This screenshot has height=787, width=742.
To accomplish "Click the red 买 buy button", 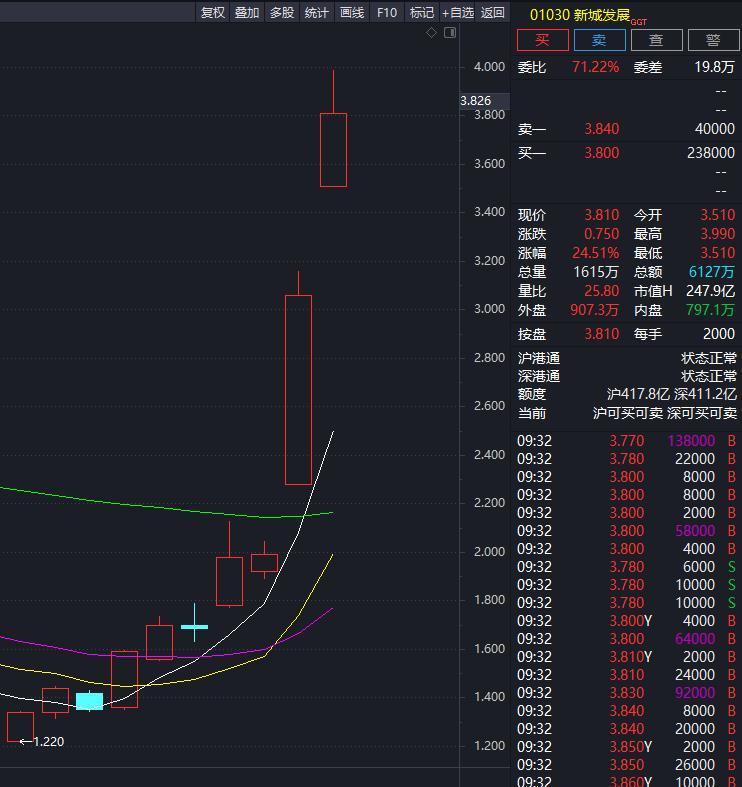I will point(543,40).
